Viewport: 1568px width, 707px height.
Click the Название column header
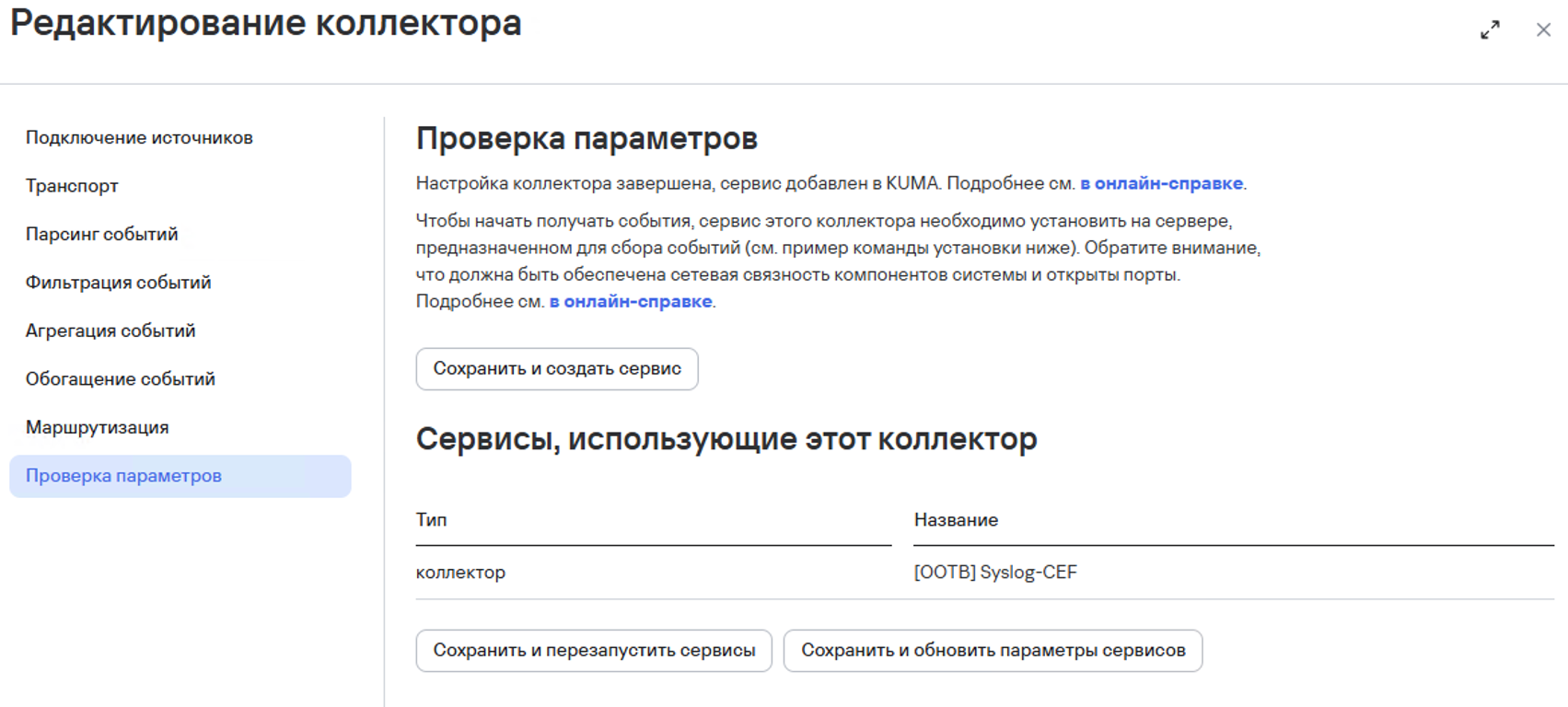[956, 520]
